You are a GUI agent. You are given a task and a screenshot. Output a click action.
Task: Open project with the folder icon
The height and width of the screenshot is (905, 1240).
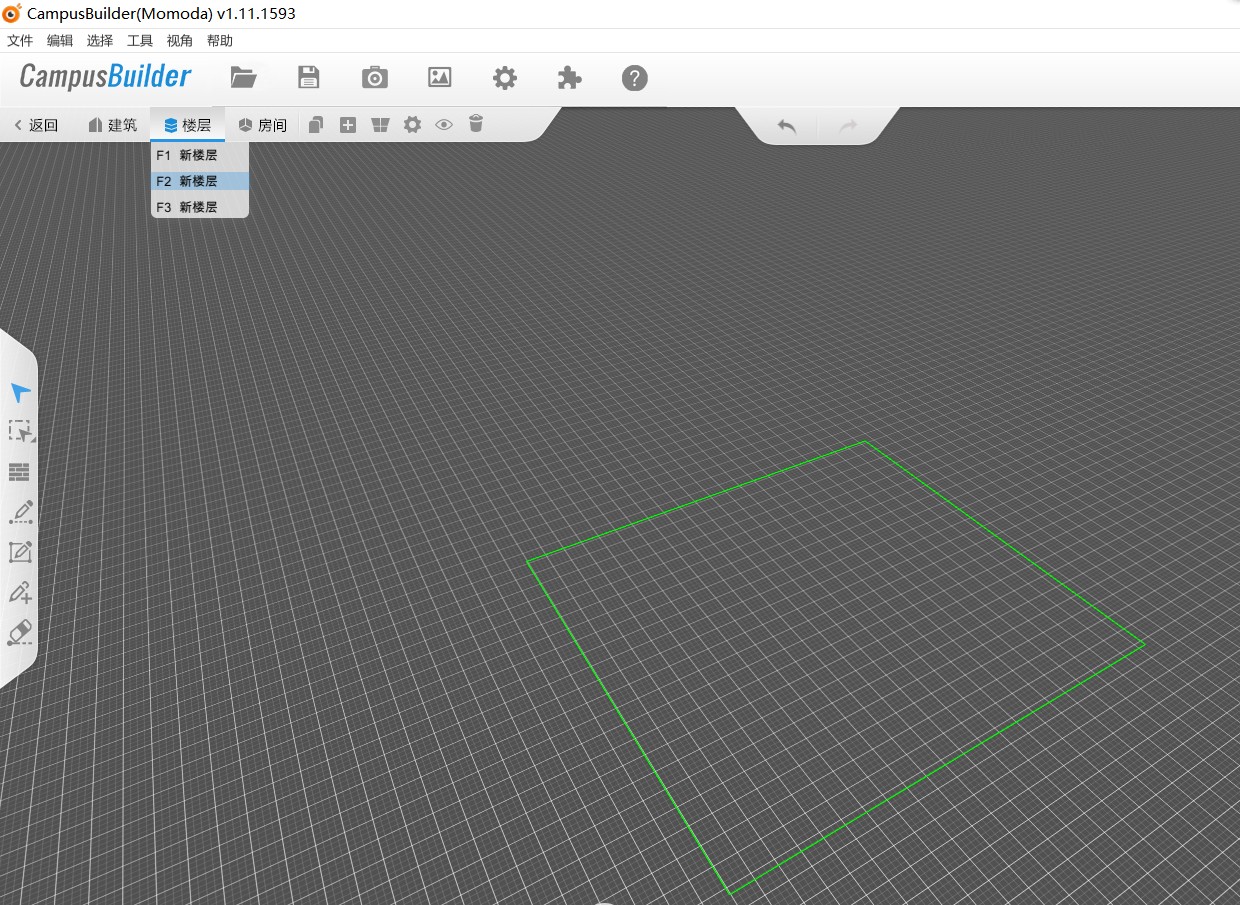(243, 77)
